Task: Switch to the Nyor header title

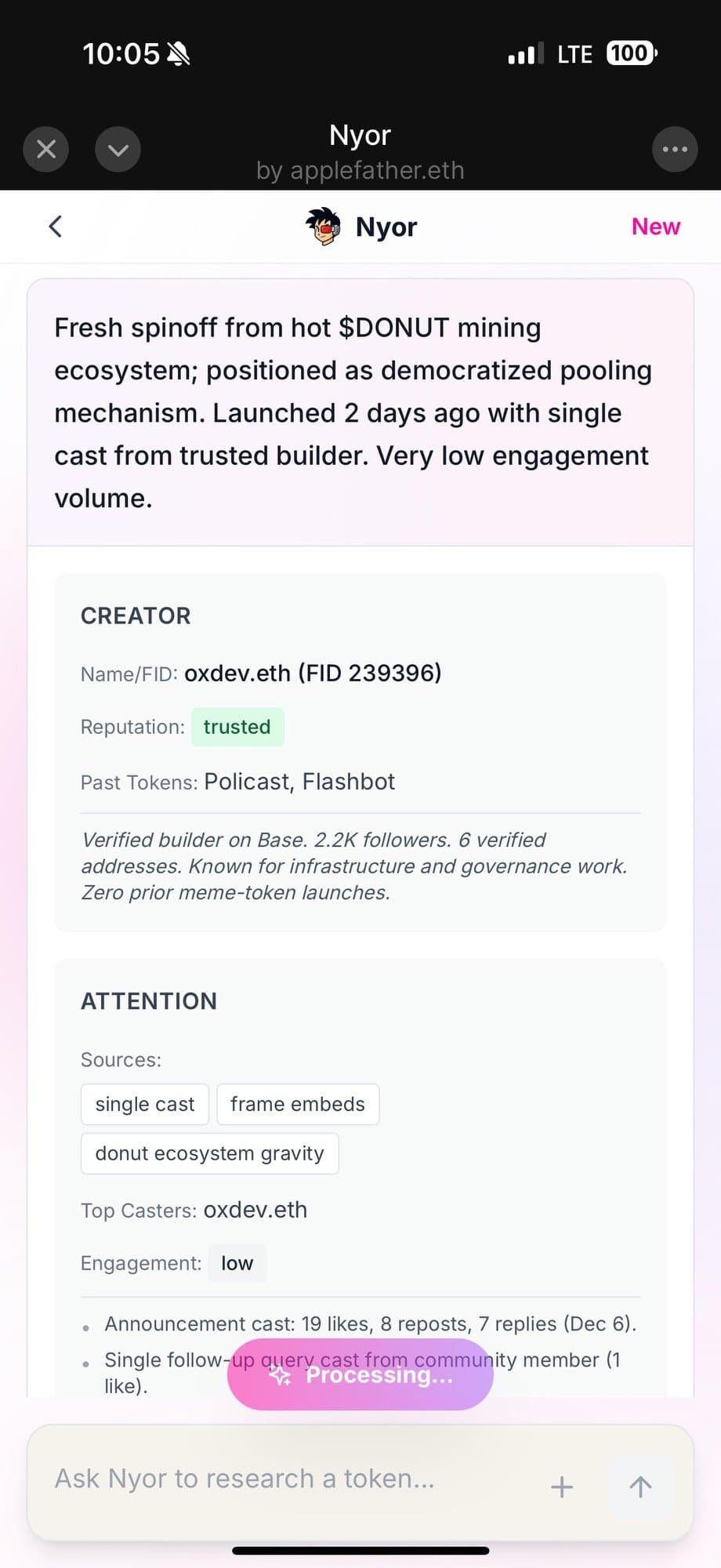Action: click(386, 227)
